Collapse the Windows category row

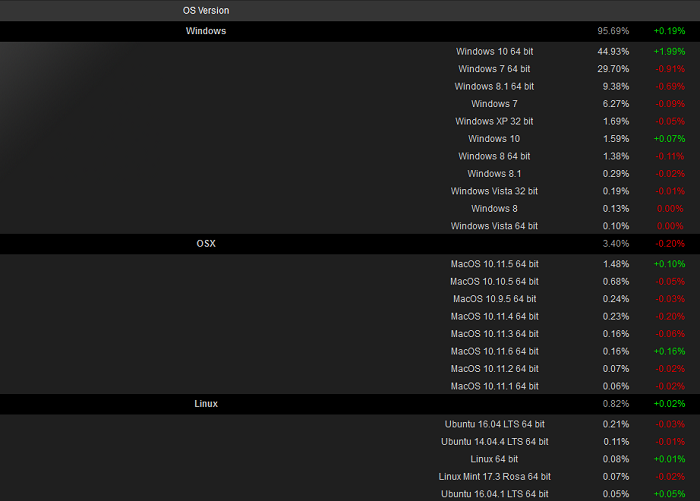point(206,31)
